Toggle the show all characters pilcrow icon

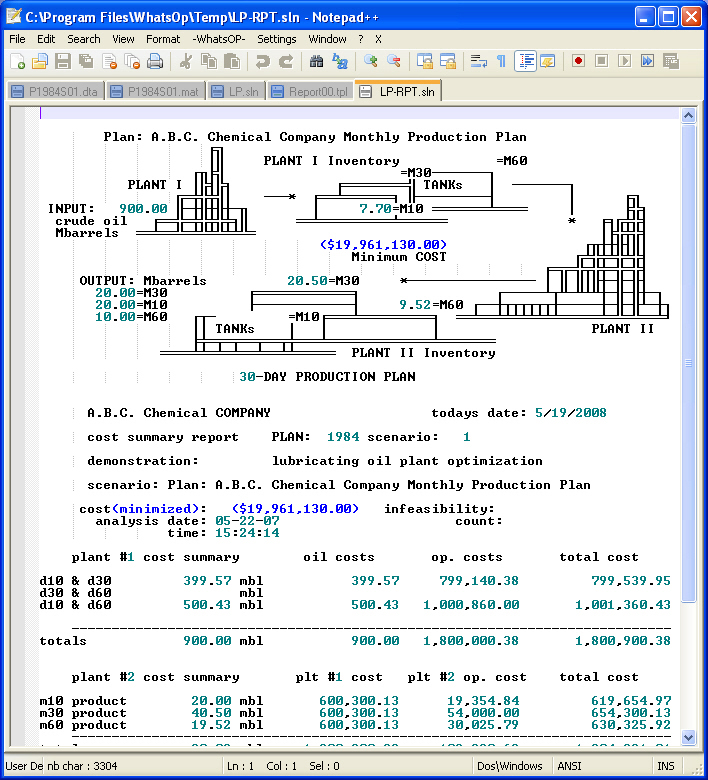501,62
